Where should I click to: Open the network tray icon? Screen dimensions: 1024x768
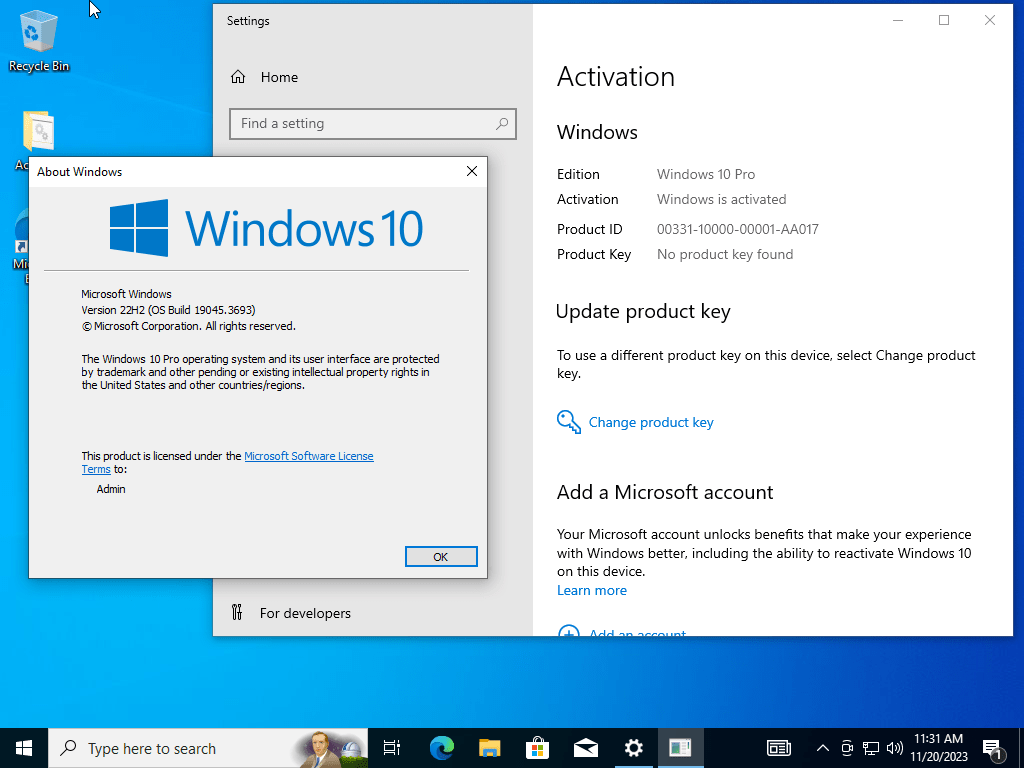(871, 748)
